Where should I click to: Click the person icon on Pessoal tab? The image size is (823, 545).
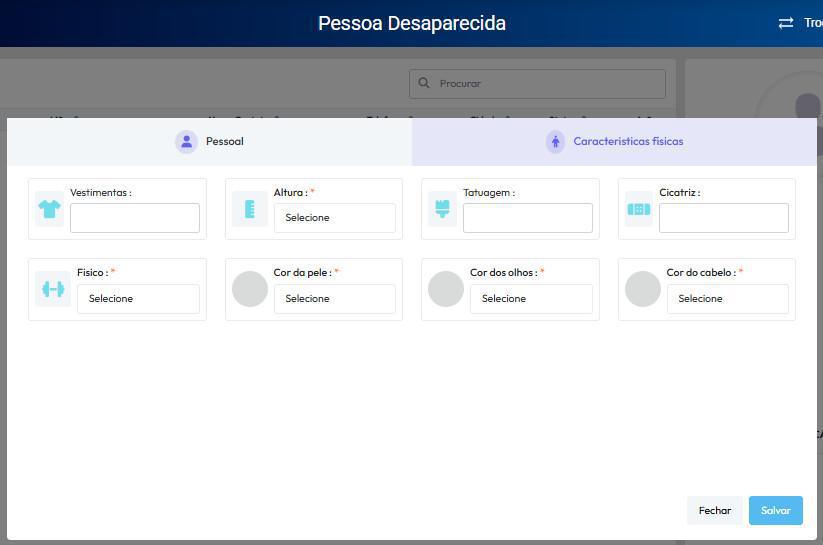(x=186, y=142)
